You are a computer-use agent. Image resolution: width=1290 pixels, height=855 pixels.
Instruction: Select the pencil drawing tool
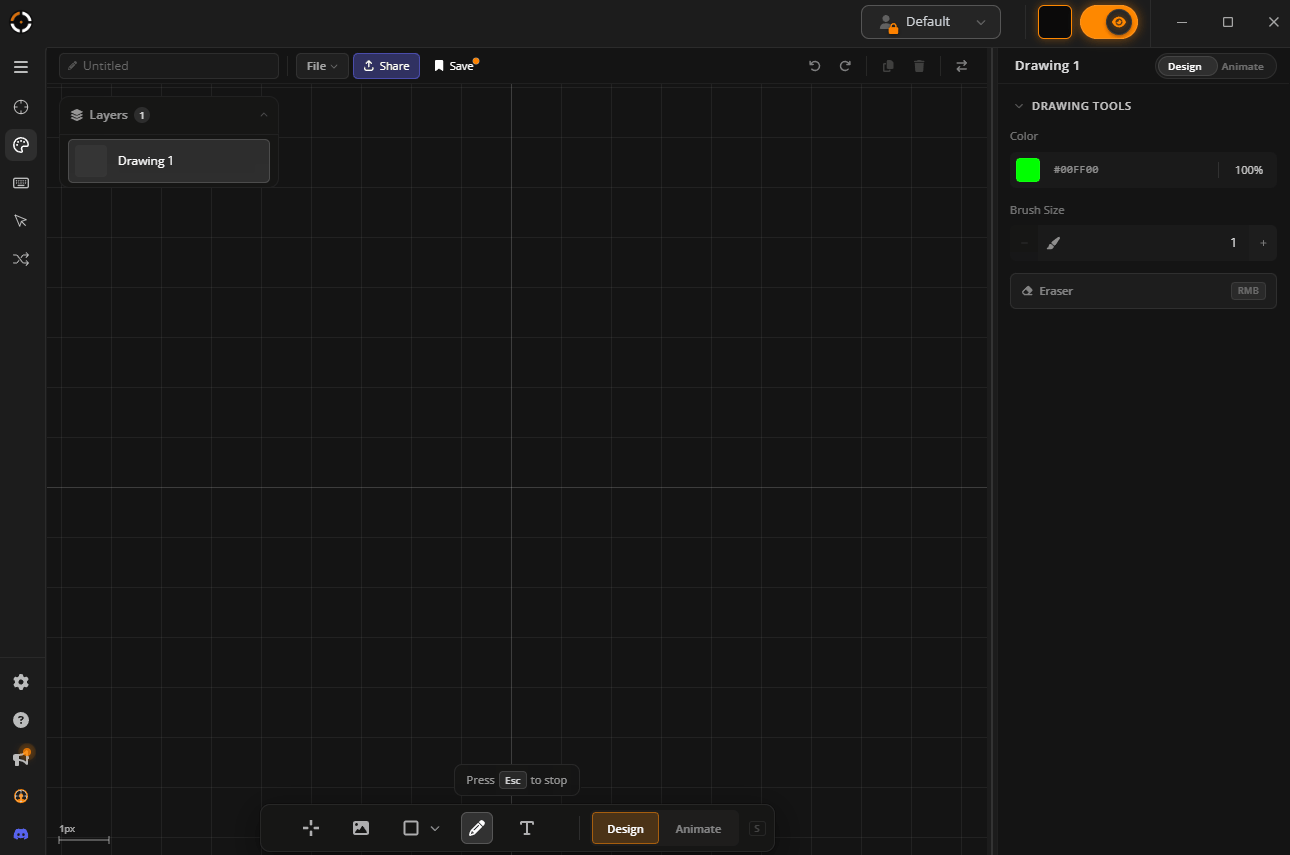(x=477, y=828)
